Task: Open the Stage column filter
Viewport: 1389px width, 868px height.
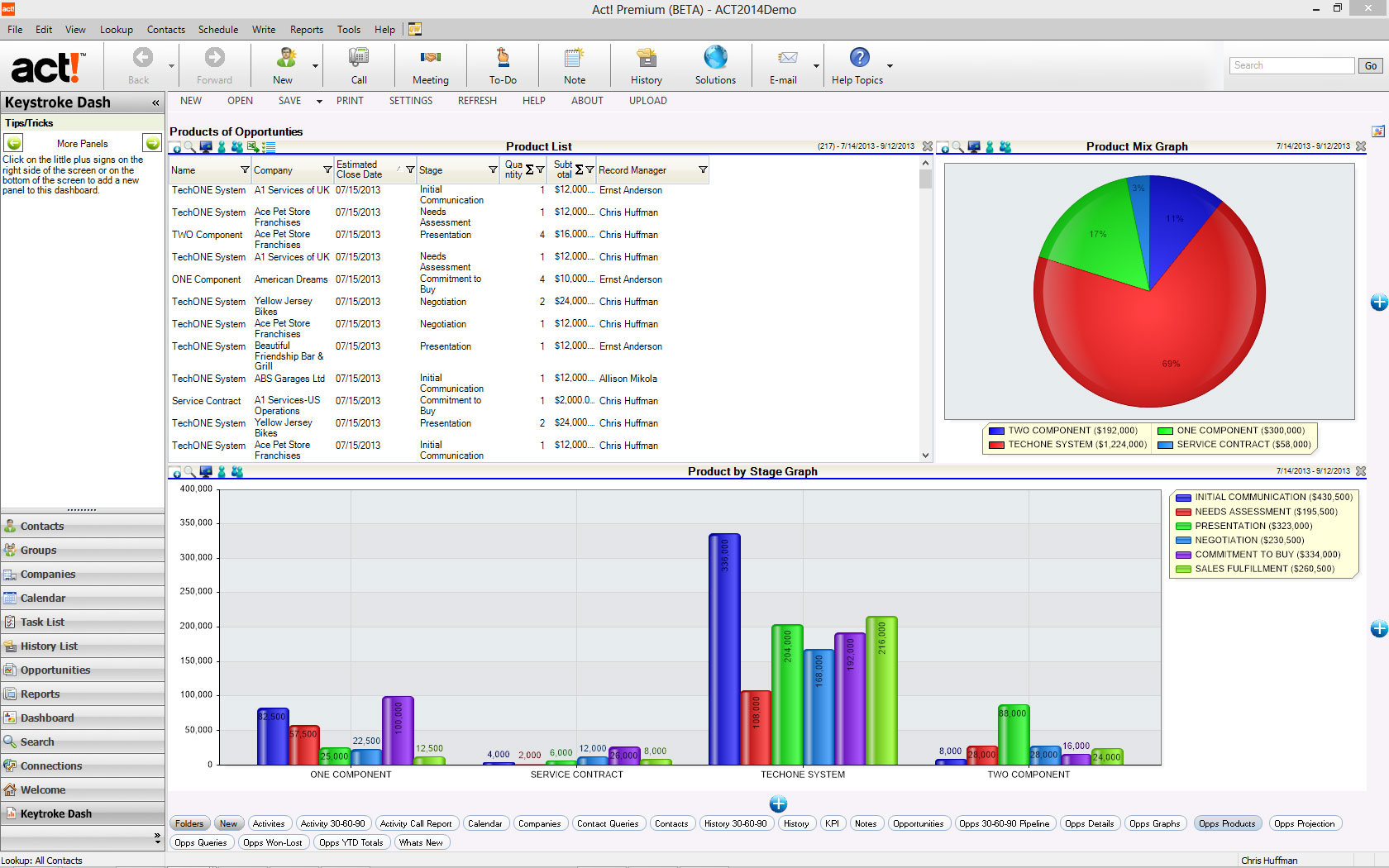Action: pos(493,169)
